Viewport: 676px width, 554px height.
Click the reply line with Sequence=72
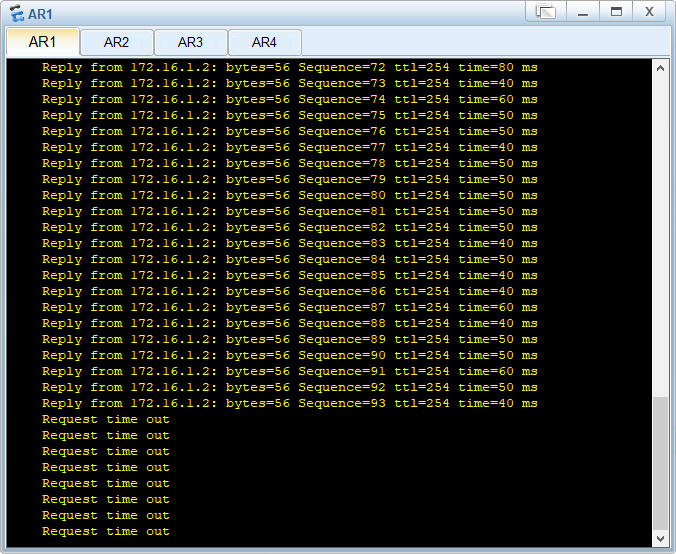[290, 67]
